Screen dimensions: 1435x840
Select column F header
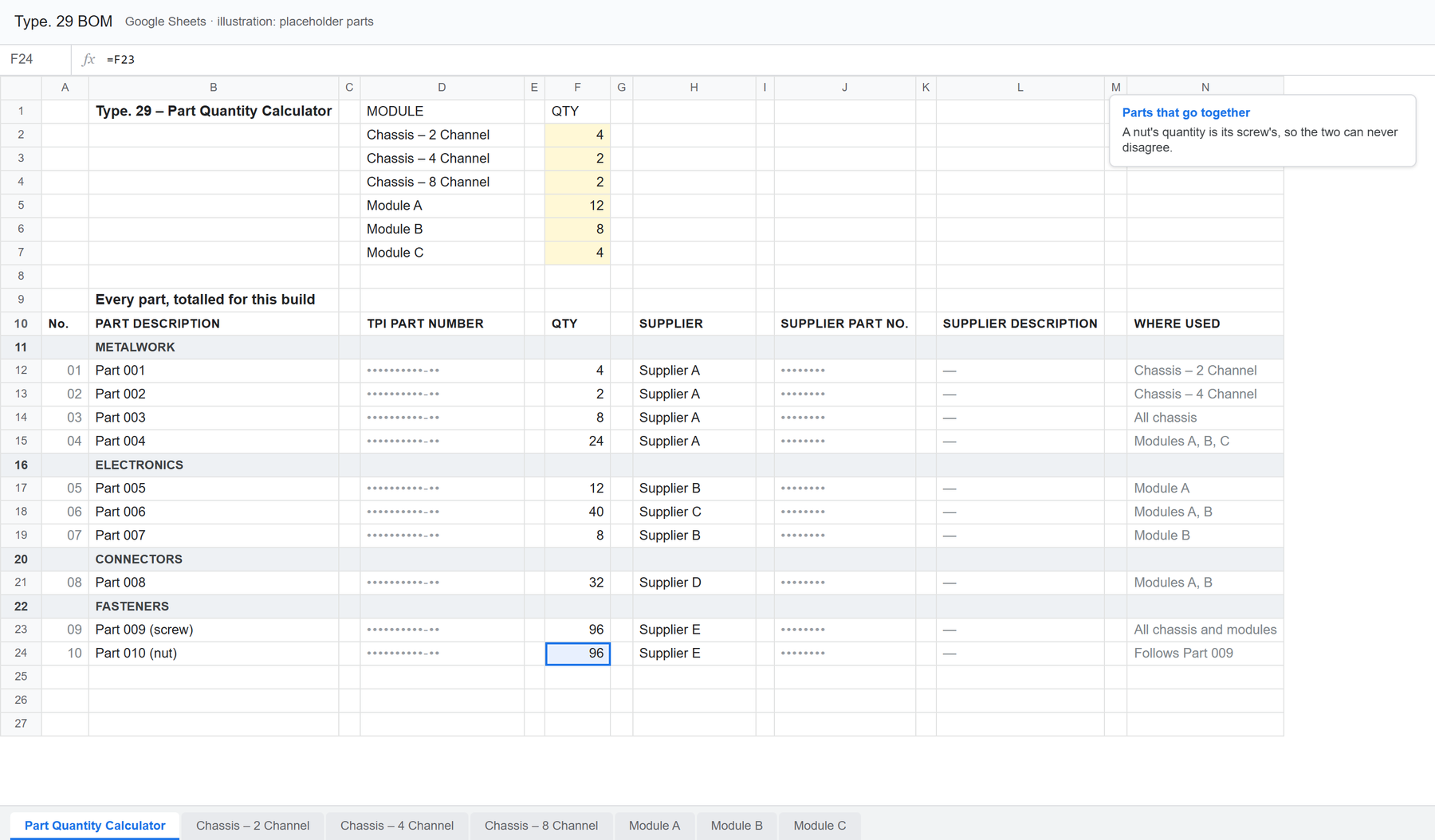coord(577,88)
